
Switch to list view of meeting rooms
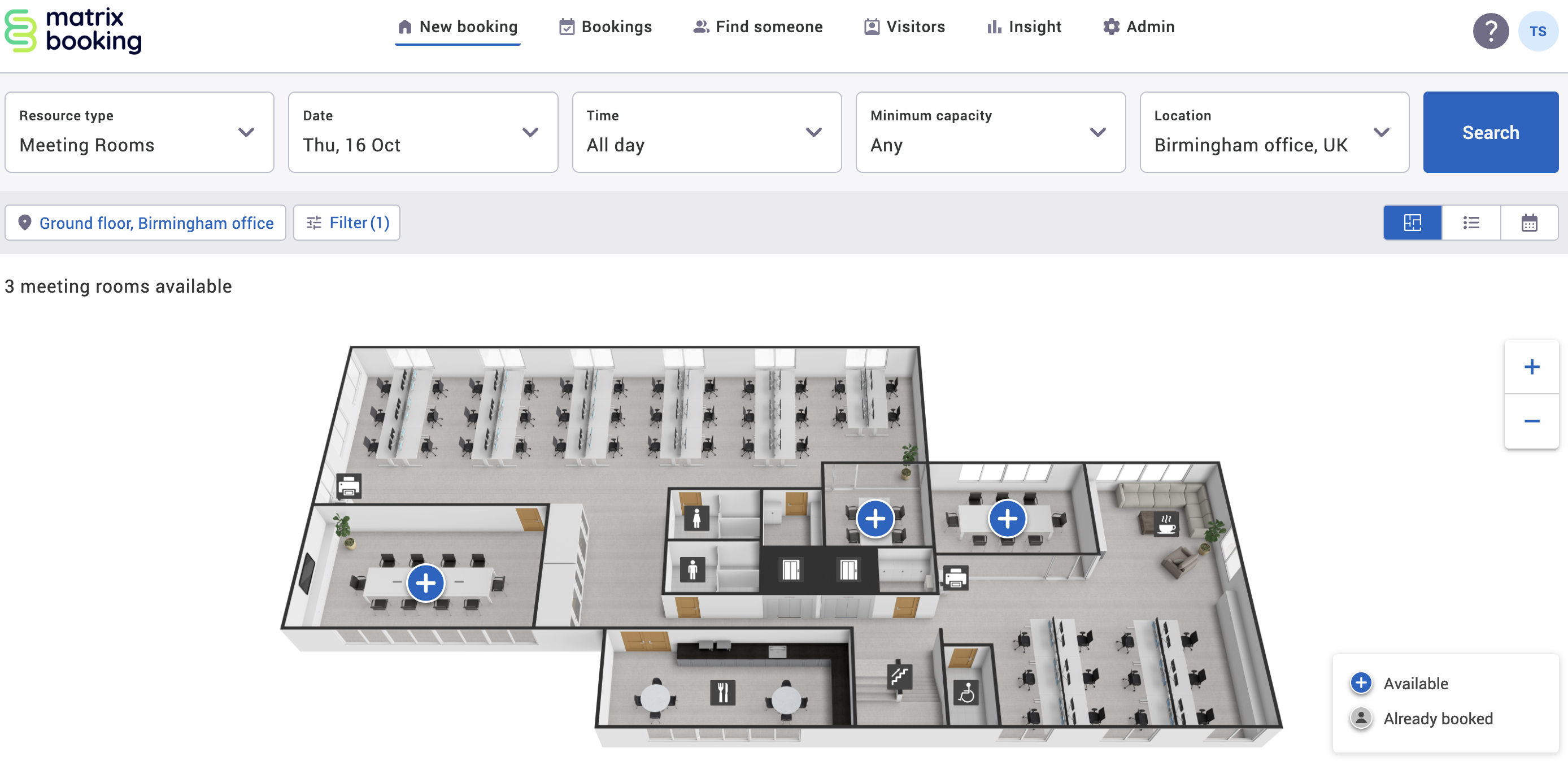tap(1471, 222)
